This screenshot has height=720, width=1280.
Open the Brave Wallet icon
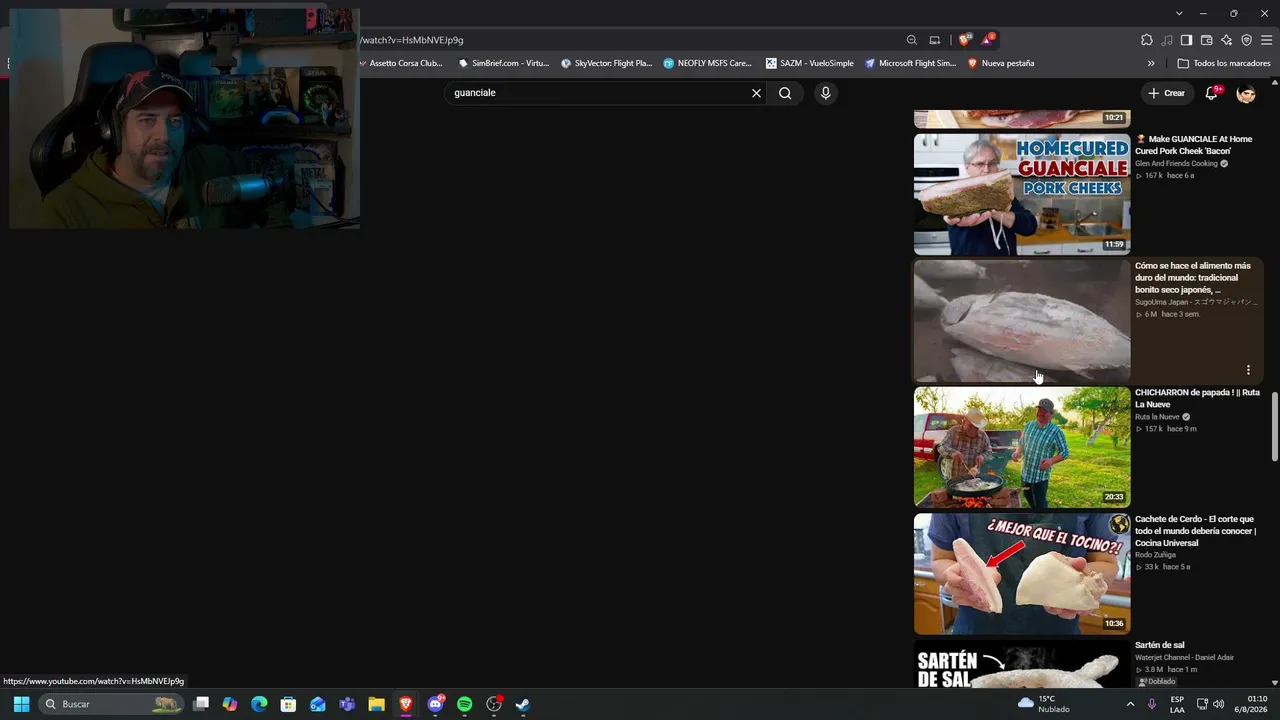[x=1207, y=40]
